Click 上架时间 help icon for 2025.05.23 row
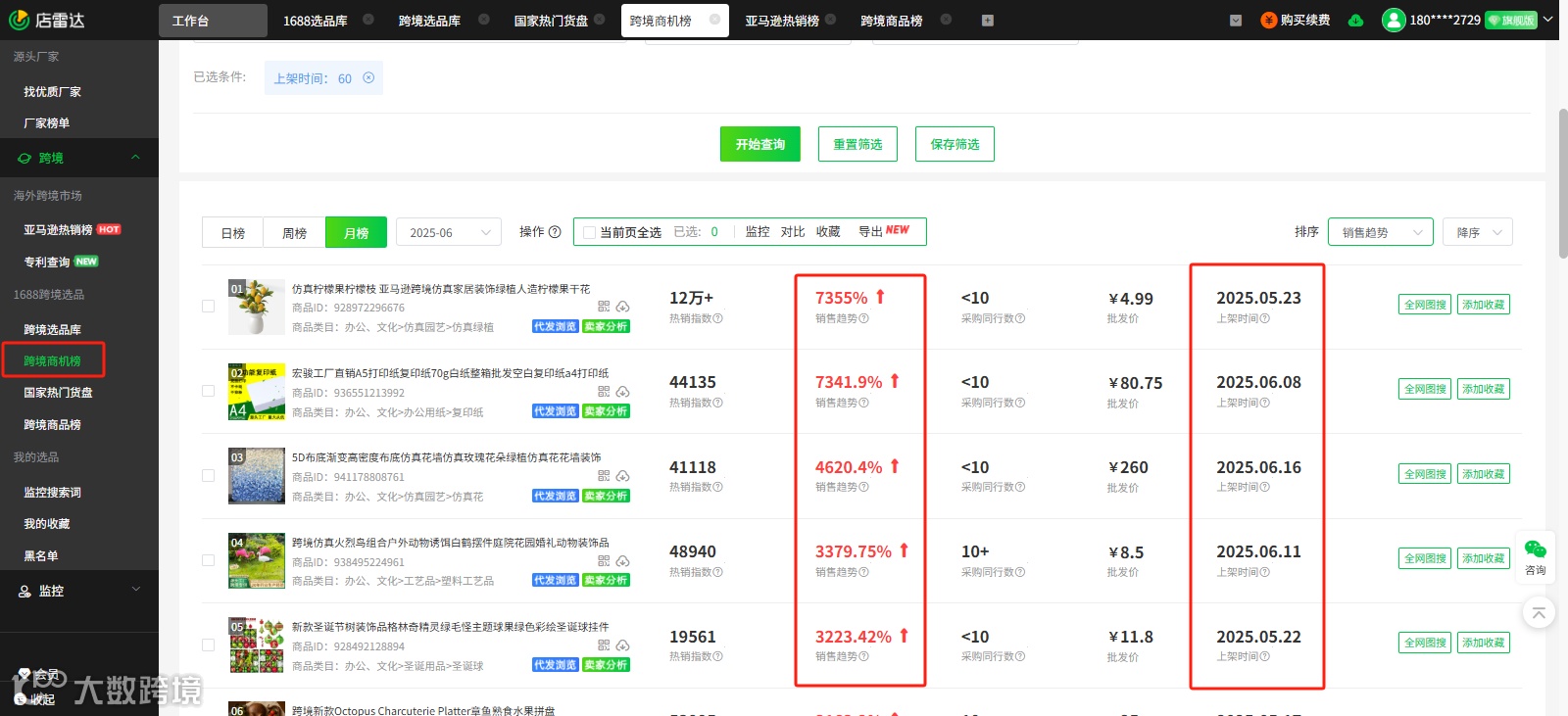The width and height of the screenshot is (1568, 716). click(1264, 318)
